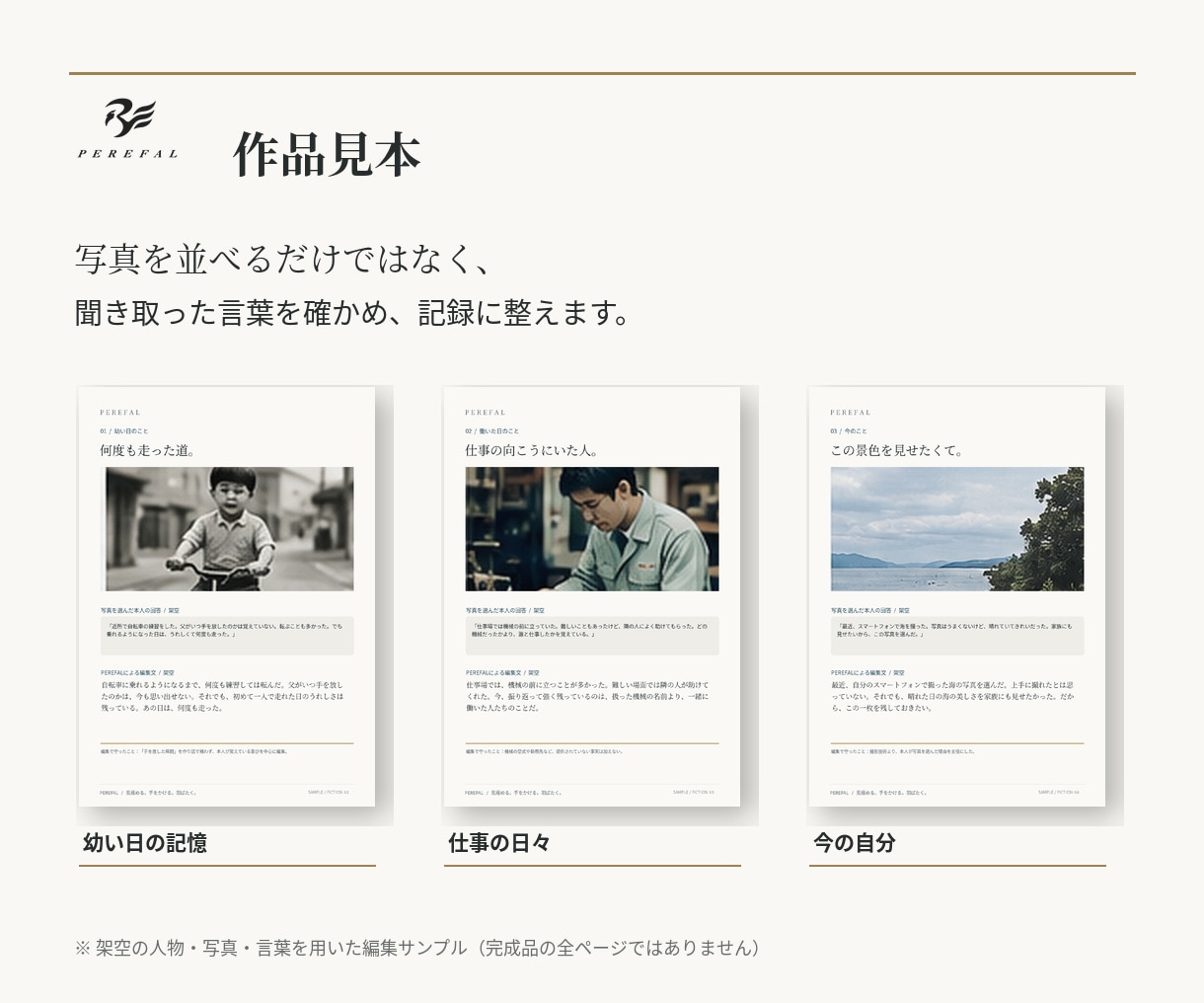Click the quote box starting 「最近、スマートフォンで海を撮った
This screenshot has width=1204, height=1003.
point(957,636)
